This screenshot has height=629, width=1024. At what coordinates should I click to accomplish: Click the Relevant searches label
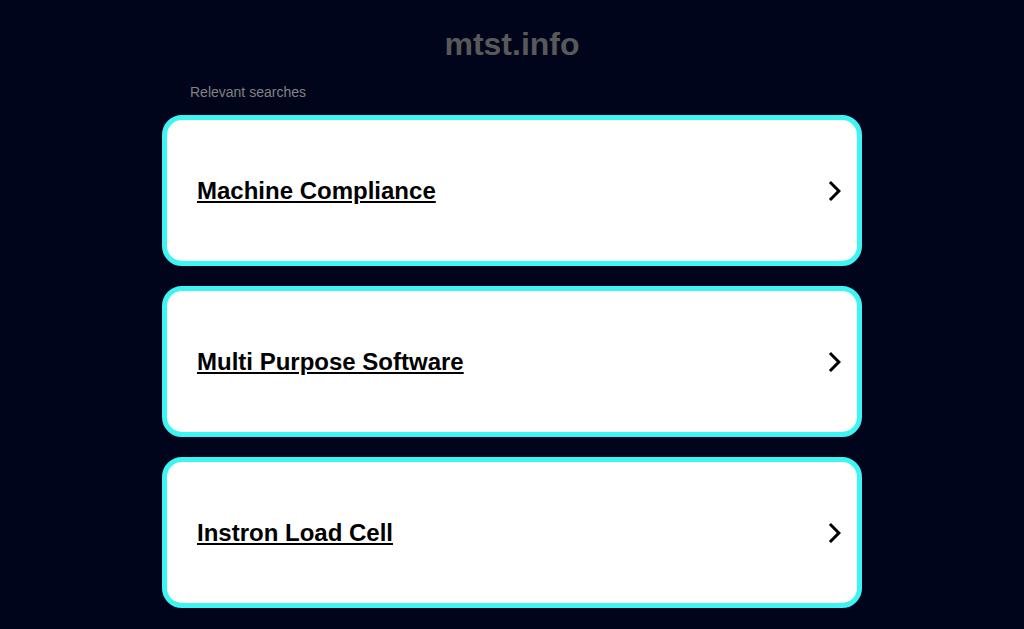(248, 92)
